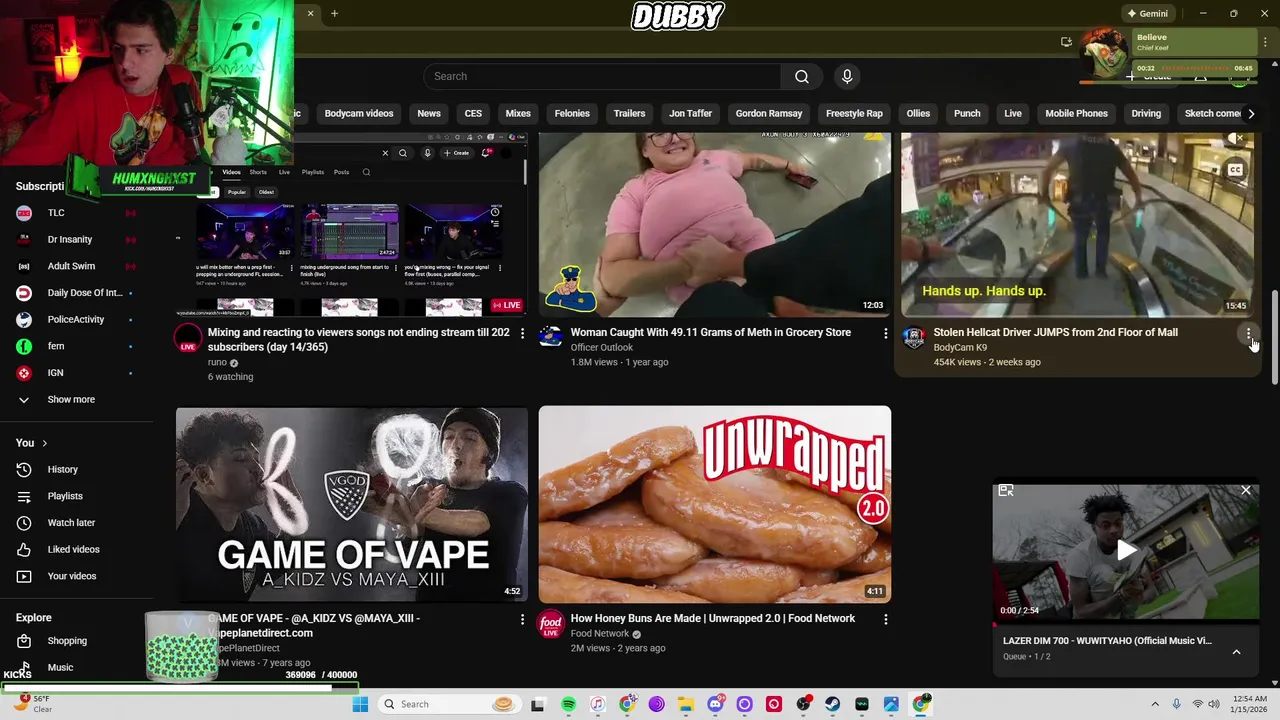
Task: Open Your videos in sidebar
Action: click(72, 576)
